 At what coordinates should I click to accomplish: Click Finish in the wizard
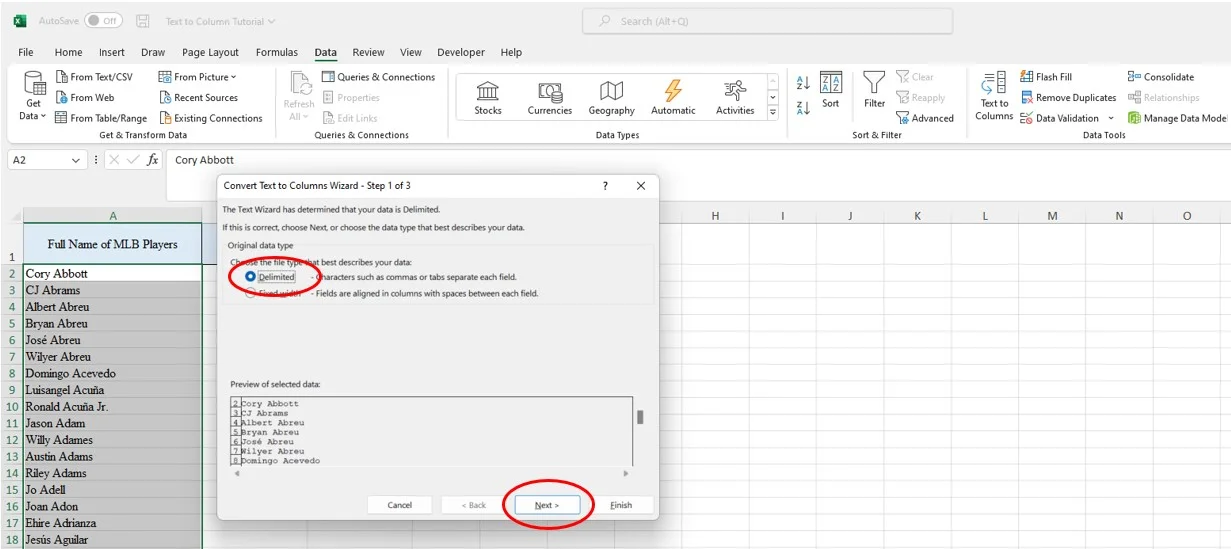pos(621,505)
